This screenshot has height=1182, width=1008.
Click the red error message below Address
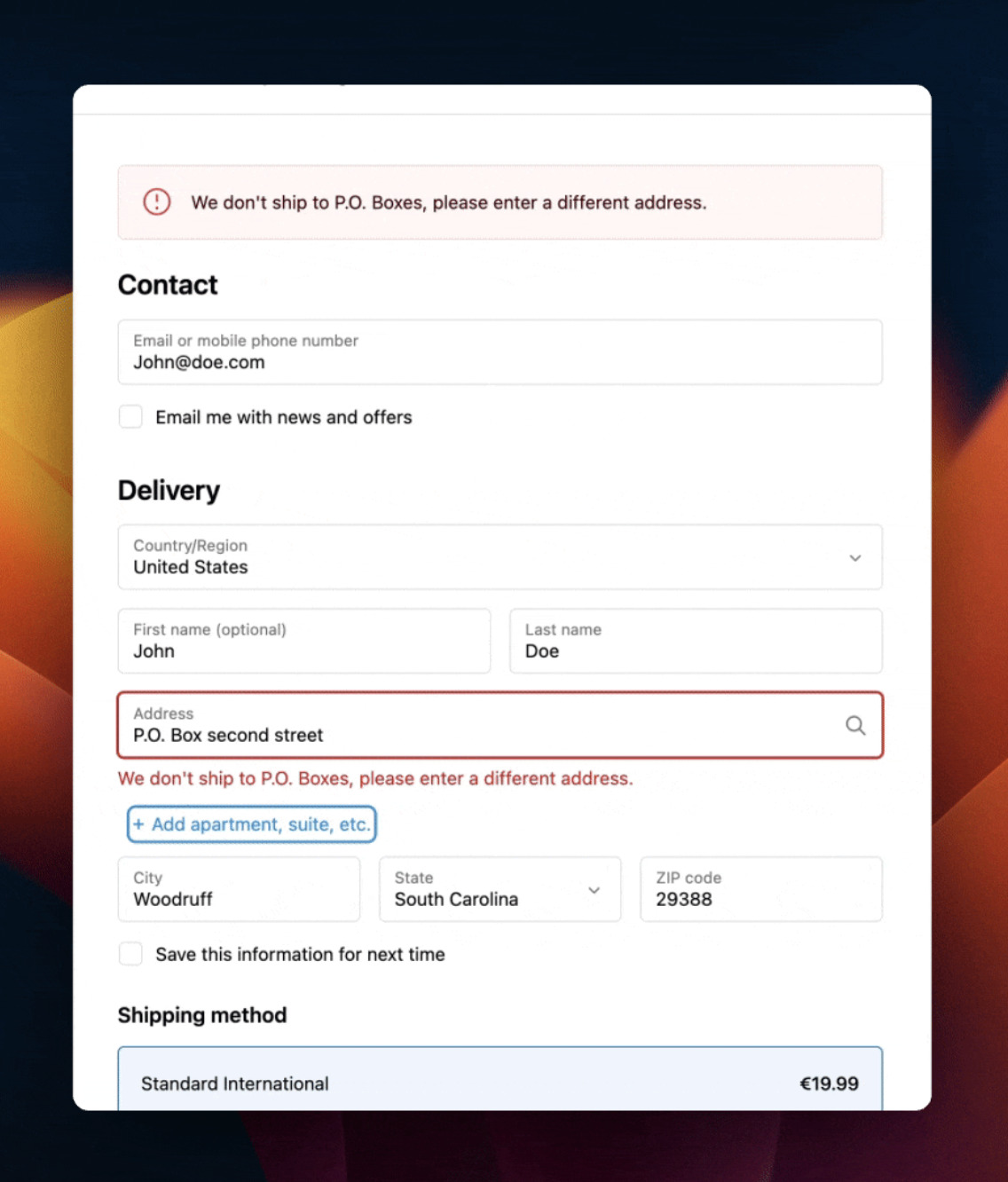click(375, 778)
